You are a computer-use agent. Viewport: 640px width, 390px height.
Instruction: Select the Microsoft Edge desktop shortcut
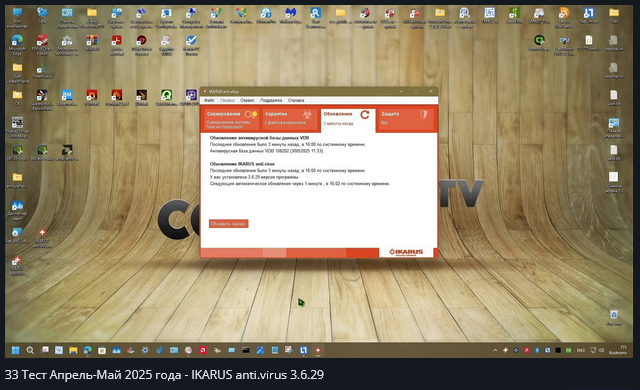click(x=17, y=45)
